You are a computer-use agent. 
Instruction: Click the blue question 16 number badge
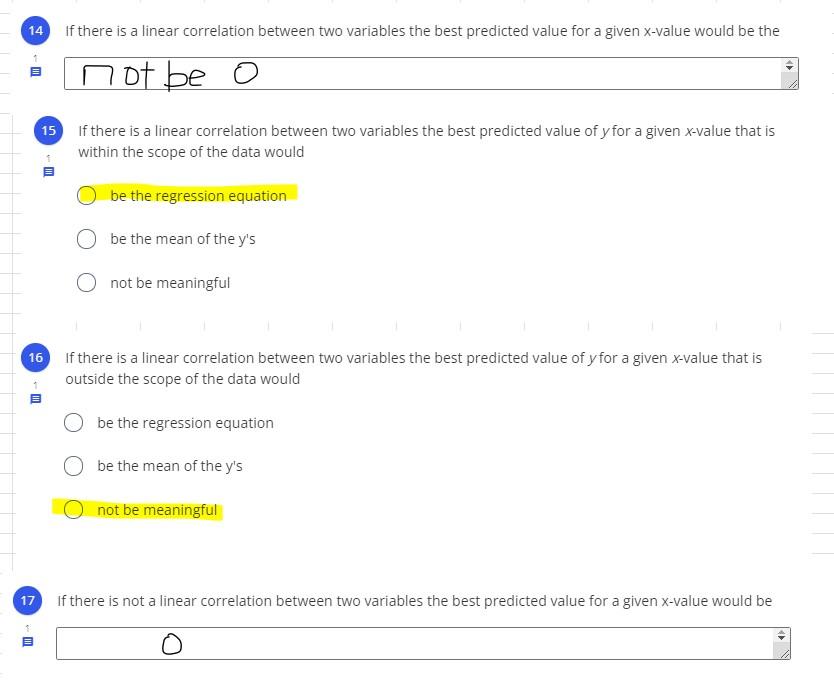[x=36, y=357]
